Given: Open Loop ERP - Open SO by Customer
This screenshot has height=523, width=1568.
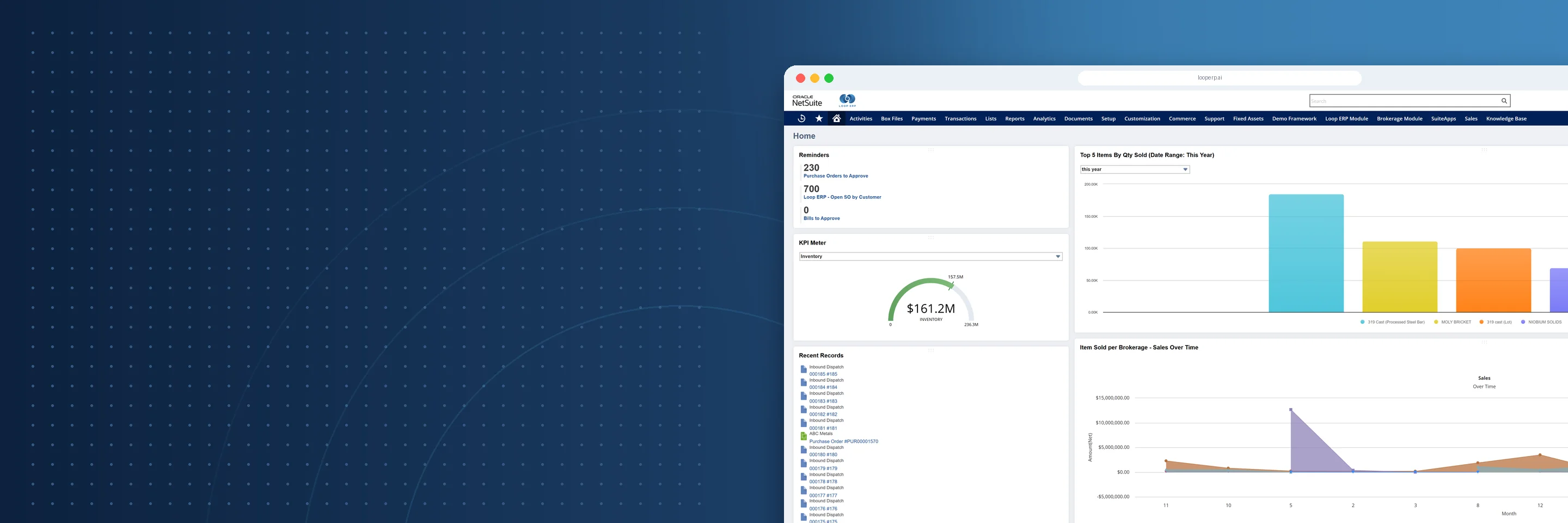Looking at the screenshot, I should click(842, 197).
